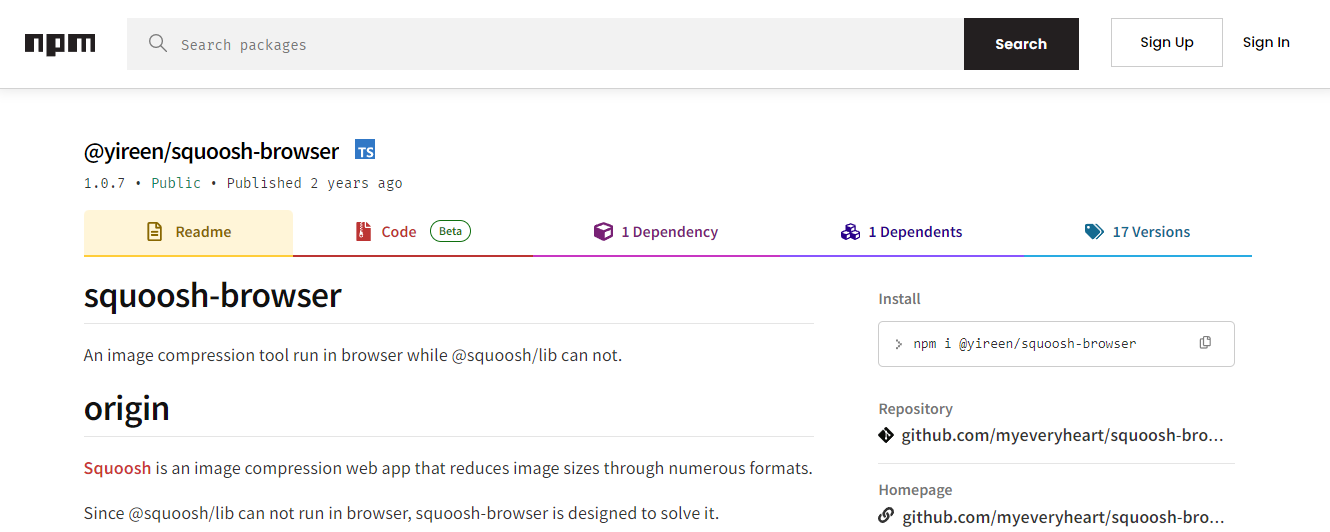This screenshot has width=1330, height=532.
Task: Click the Homepage label
Action: [915, 490]
